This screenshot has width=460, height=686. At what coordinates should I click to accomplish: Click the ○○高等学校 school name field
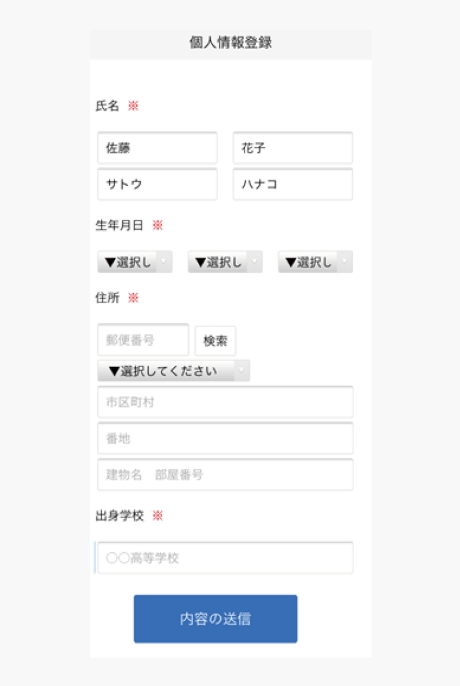tap(225, 558)
